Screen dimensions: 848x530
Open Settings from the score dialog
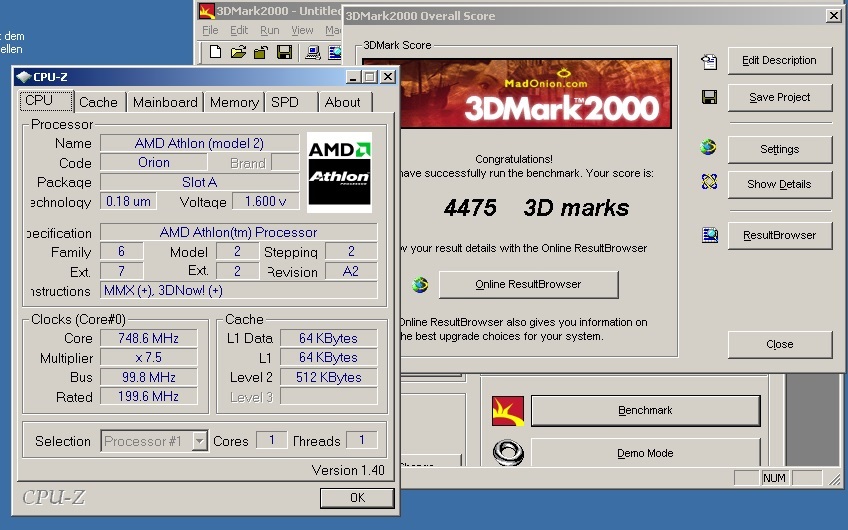pos(779,149)
